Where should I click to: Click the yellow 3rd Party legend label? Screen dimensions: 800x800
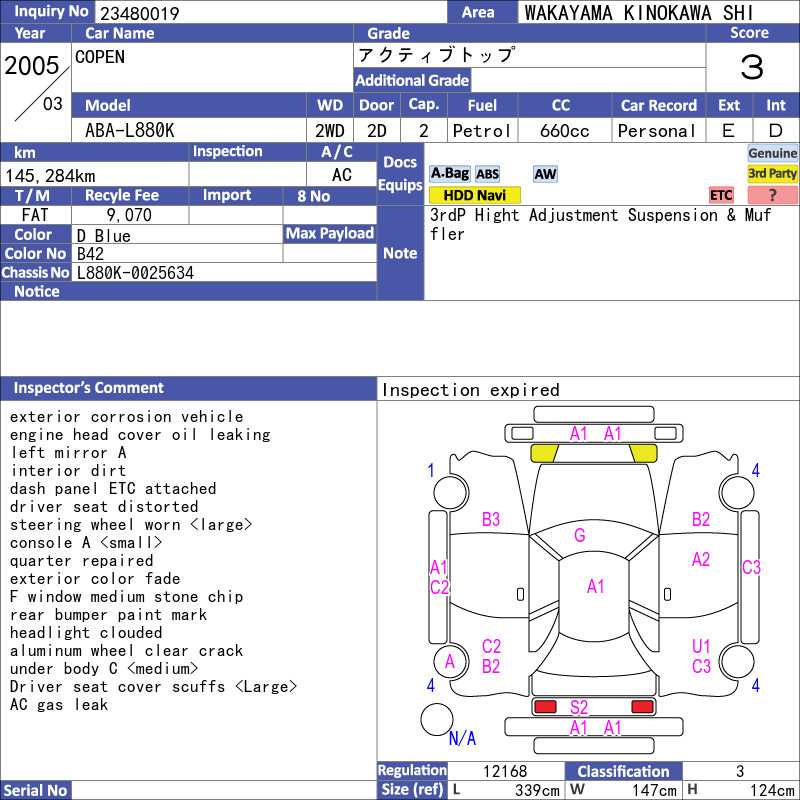(772, 174)
